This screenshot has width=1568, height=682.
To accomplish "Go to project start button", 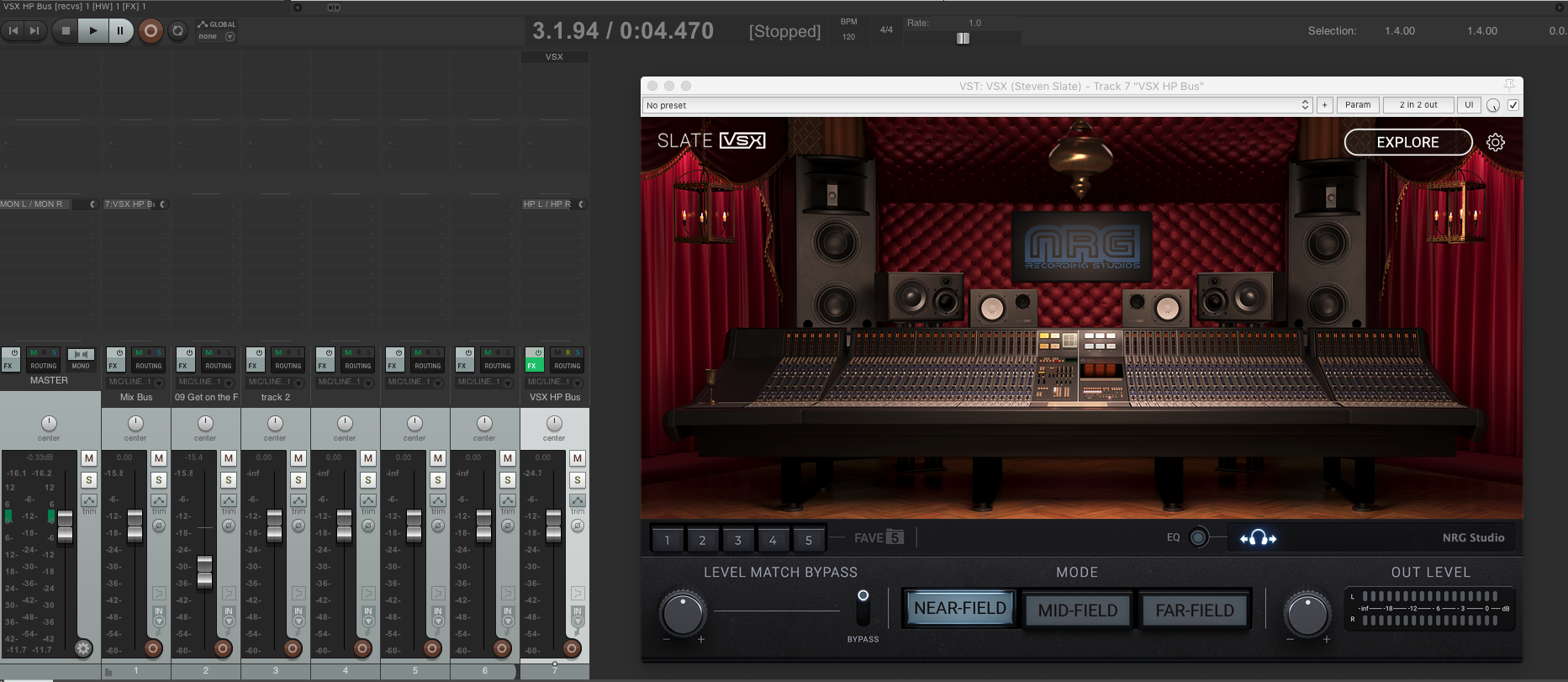I will [13, 31].
